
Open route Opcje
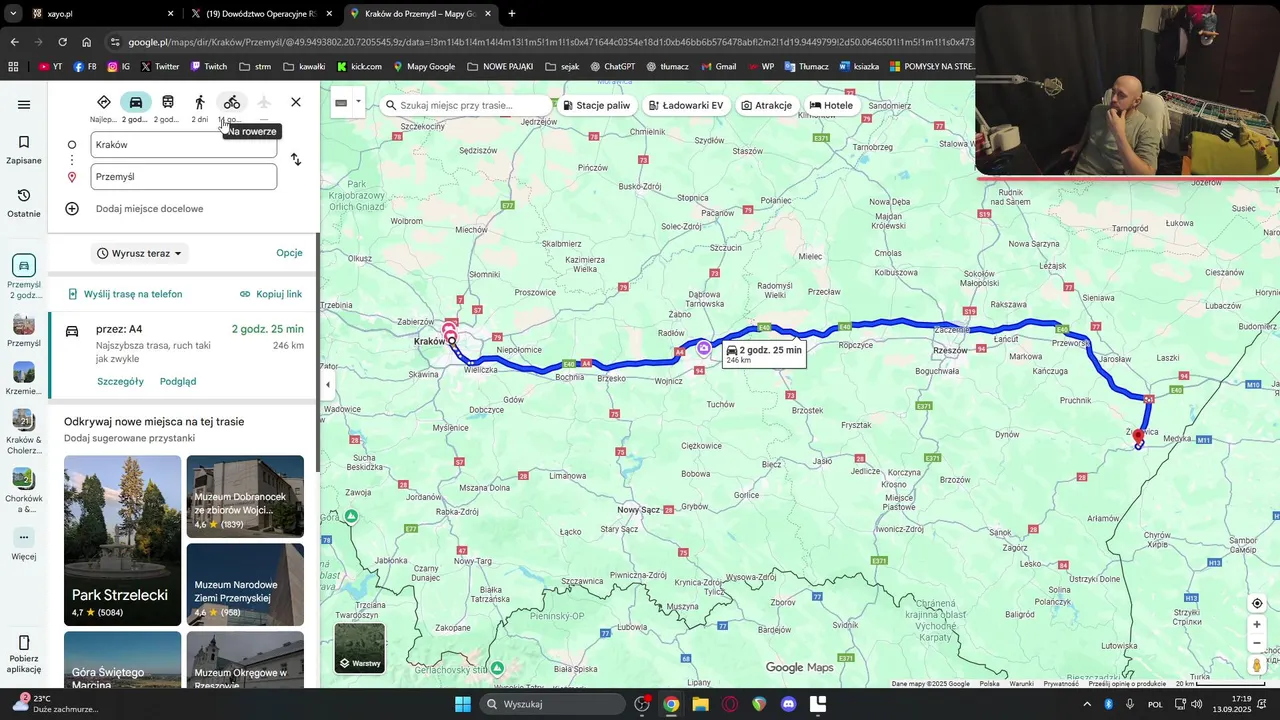click(289, 253)
